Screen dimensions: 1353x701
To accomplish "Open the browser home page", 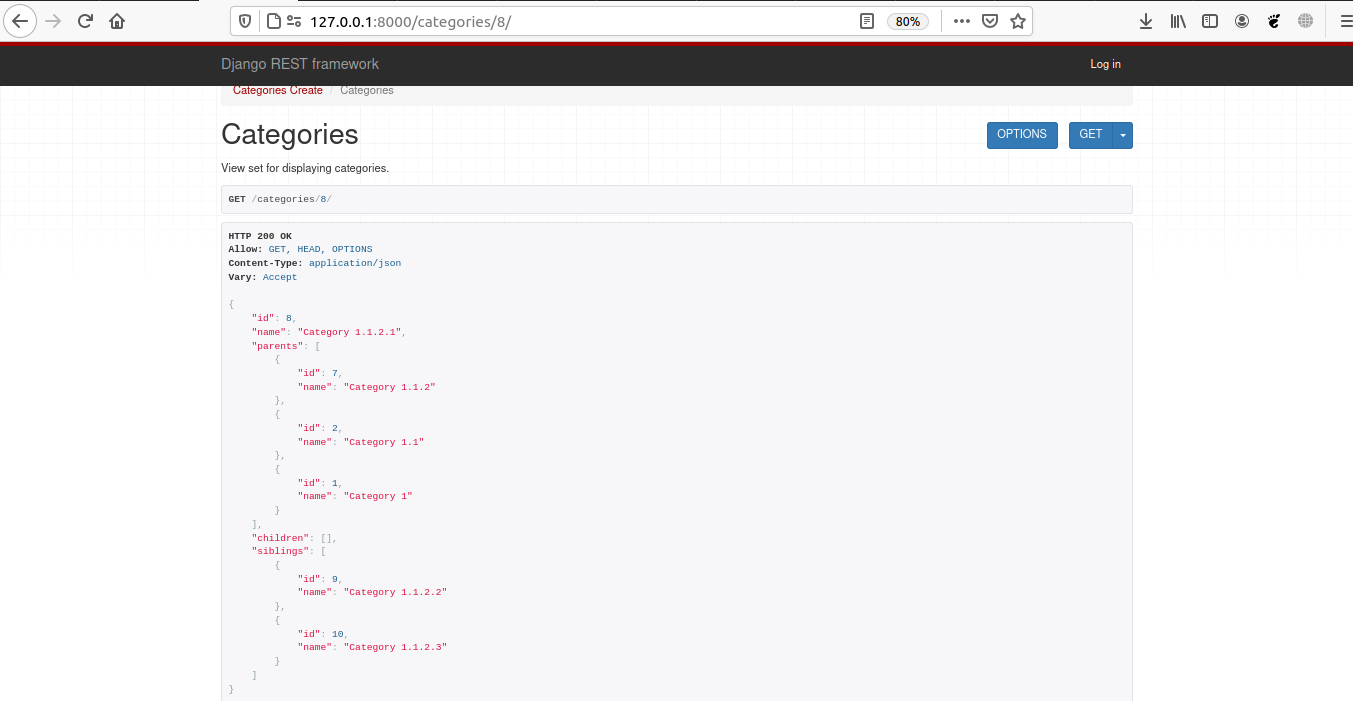I will [x=118, y=21].
